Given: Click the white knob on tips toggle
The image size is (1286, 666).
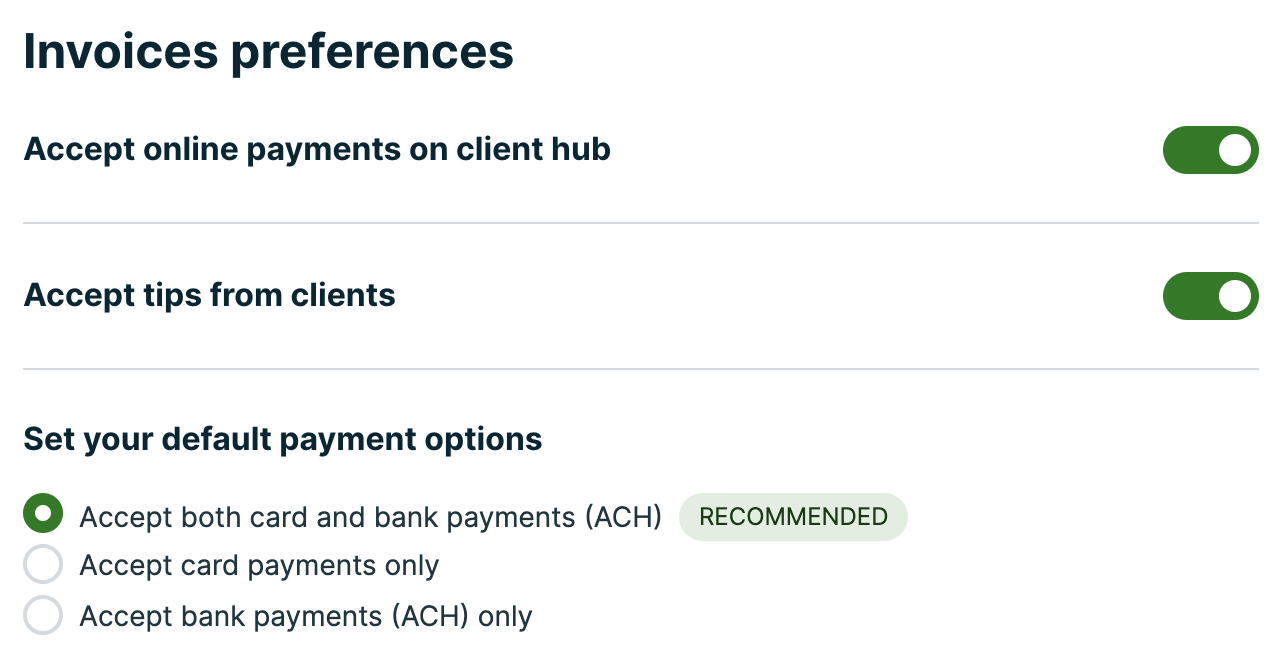Looking at the screenshot, I should pyautogui.click(x=1235, y=296).
